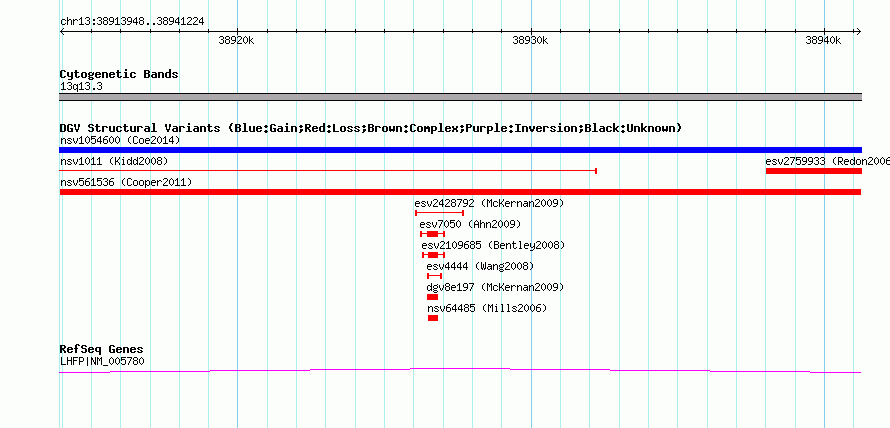This screenshot has width=890, height=428.
Task: Select the nsv1054600 (Coe2014) label
Action: pyautogui.click(x=120, y=140)
